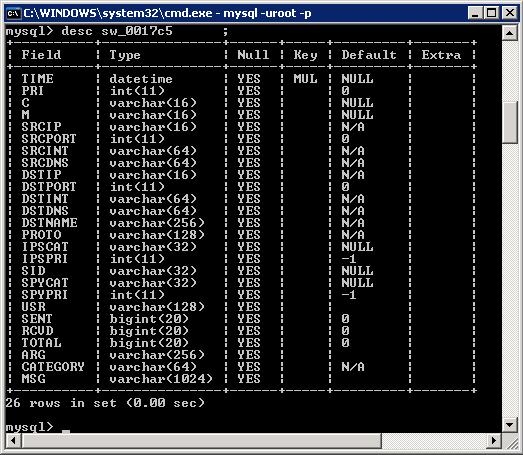Click the 'SRCIP' field name

(41, 127)
